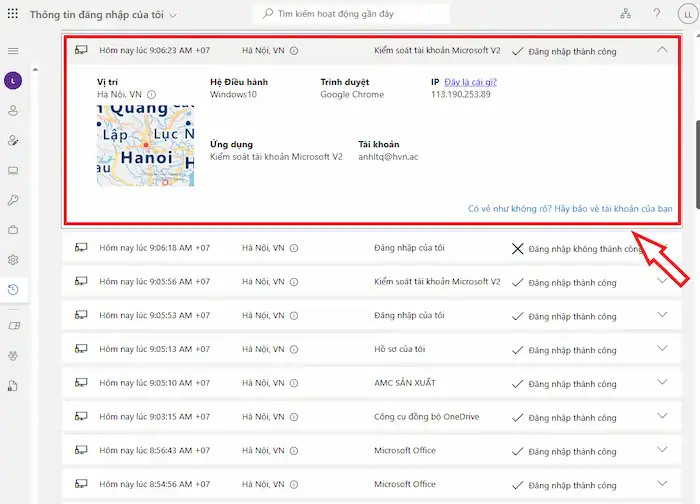Click the Windows10 operating system value

click(x=233, y=95)
